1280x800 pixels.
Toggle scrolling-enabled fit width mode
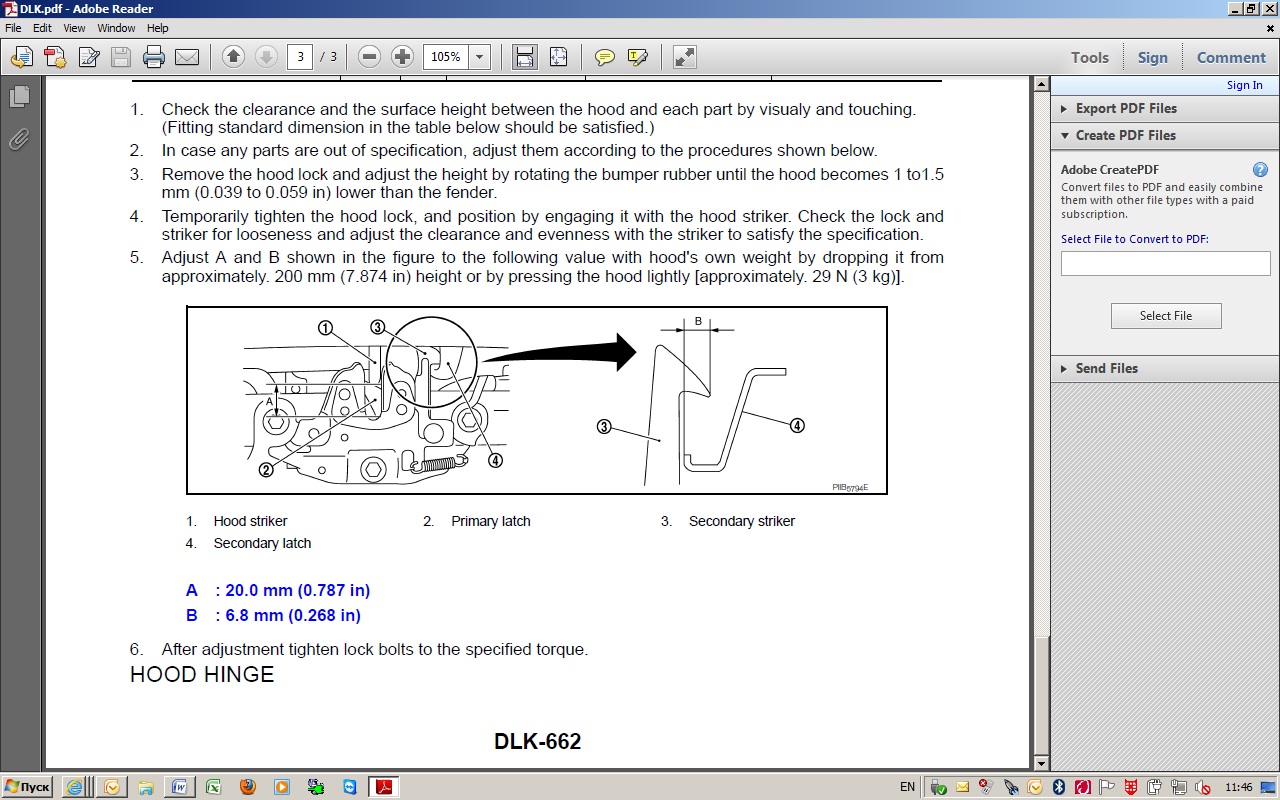pyautogui.click(x=524, y=57)
